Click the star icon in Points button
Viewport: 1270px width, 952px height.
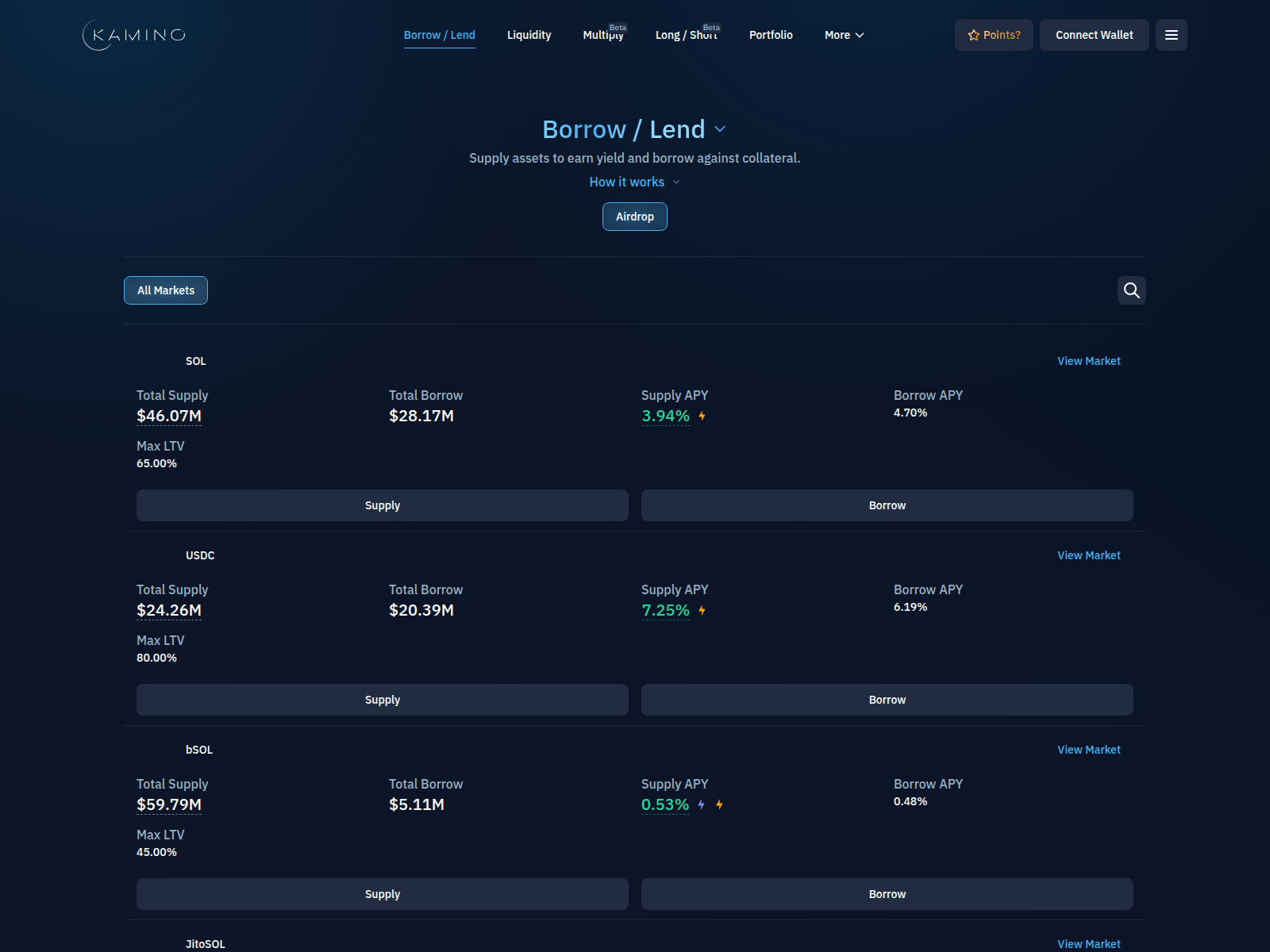(974, 35)
